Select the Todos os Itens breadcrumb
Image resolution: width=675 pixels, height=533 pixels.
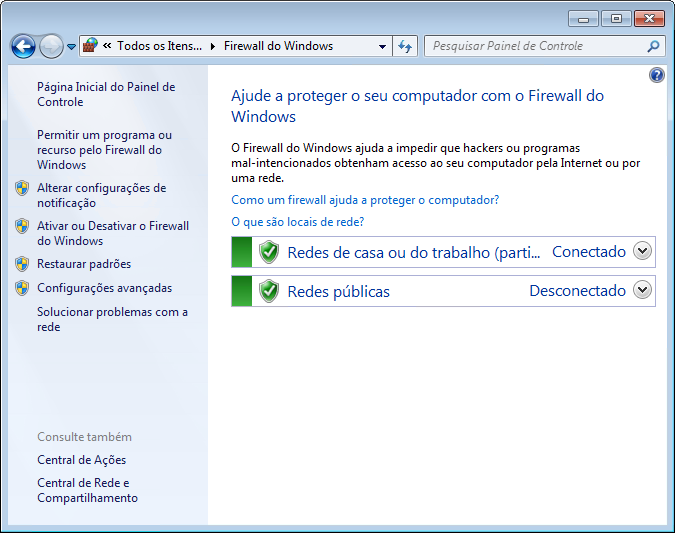coord(159,46)
